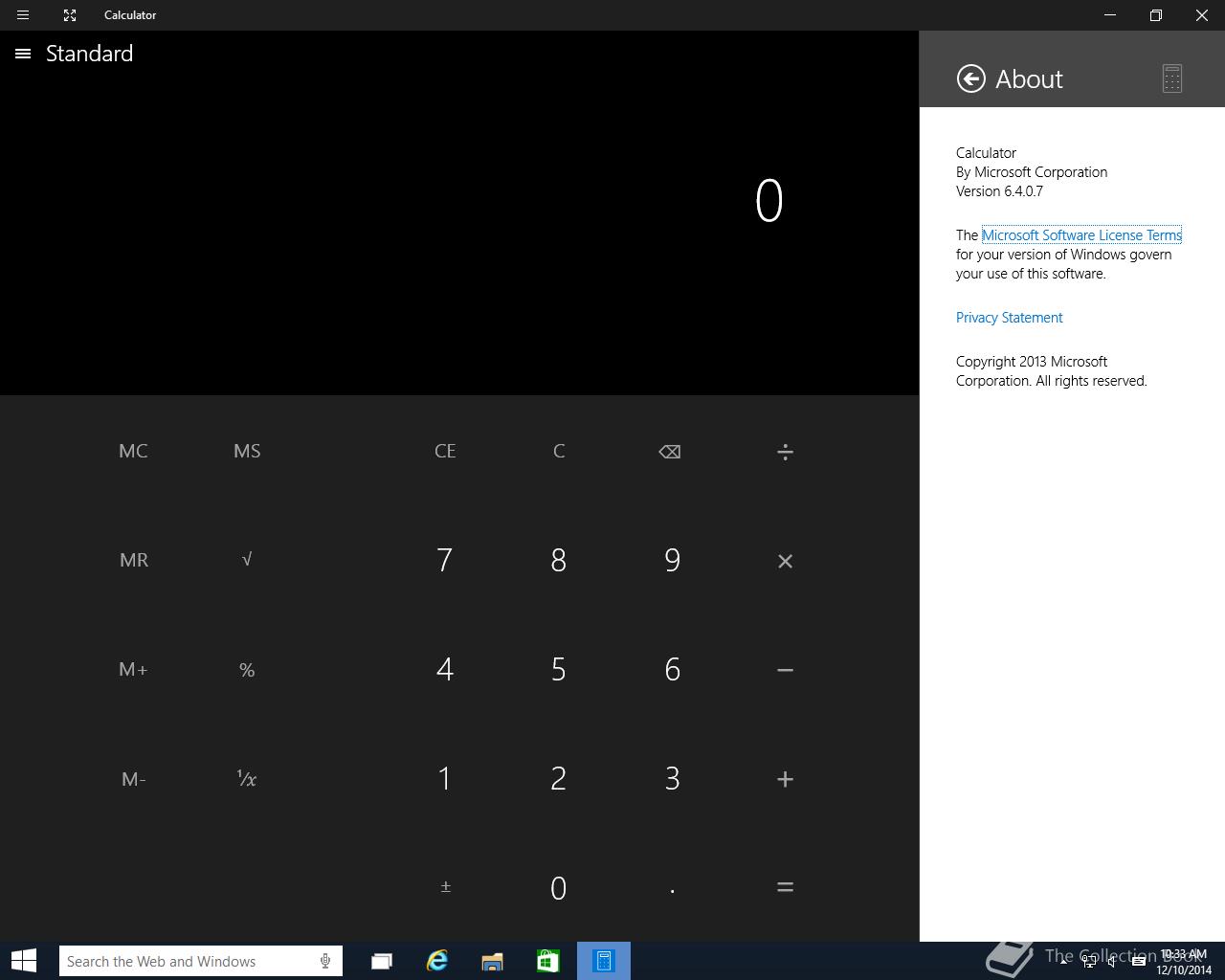Screen dimensions: 1225x980
Task: Hit the backspace key on the keypad
Action: click(x=670, y=452)
